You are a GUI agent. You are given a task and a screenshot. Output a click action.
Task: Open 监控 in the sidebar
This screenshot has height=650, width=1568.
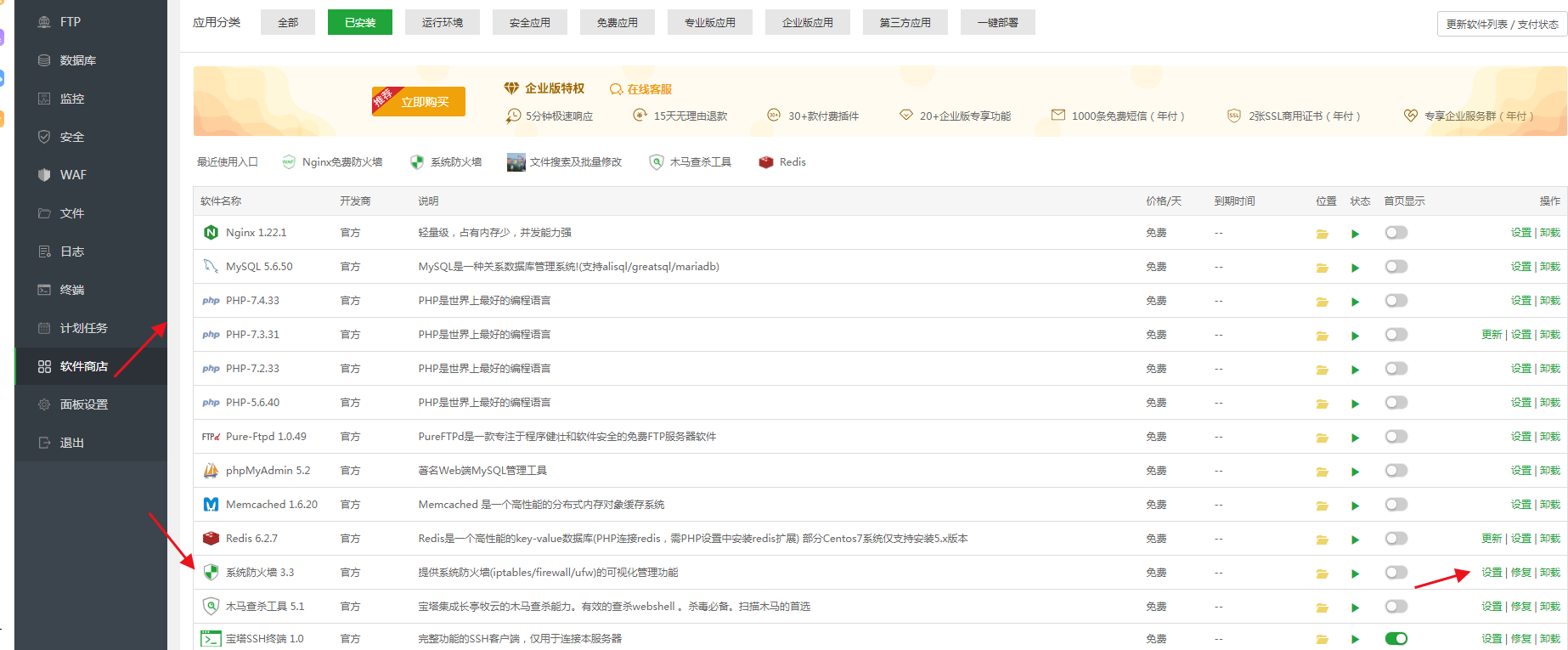click(x=91, y=99)
